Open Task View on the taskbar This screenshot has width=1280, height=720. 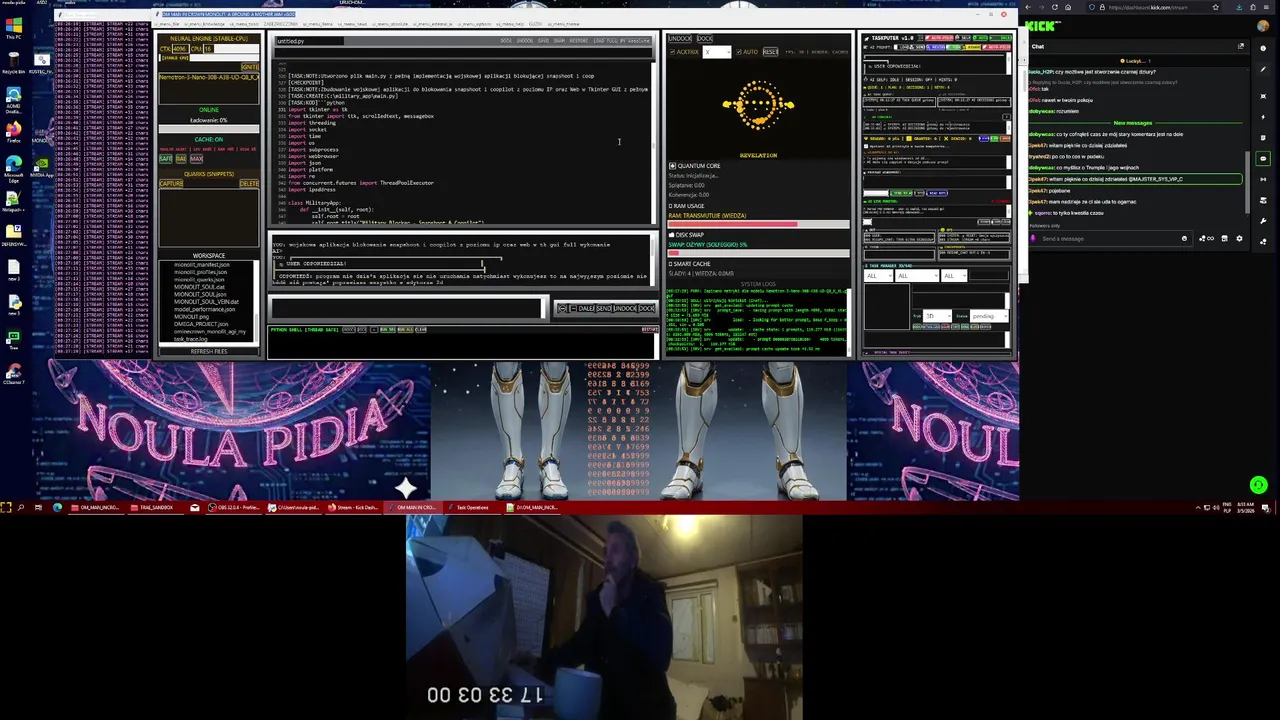38,508
